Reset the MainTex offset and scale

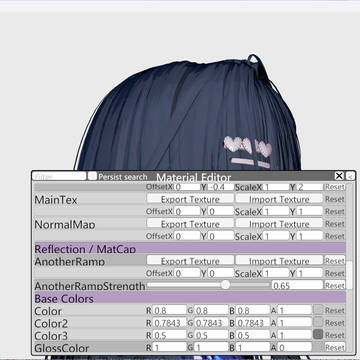(335, 211)
